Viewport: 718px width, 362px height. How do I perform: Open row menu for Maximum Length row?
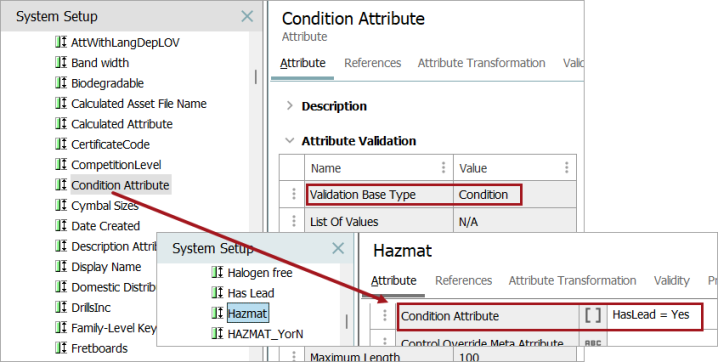point(294,356)
